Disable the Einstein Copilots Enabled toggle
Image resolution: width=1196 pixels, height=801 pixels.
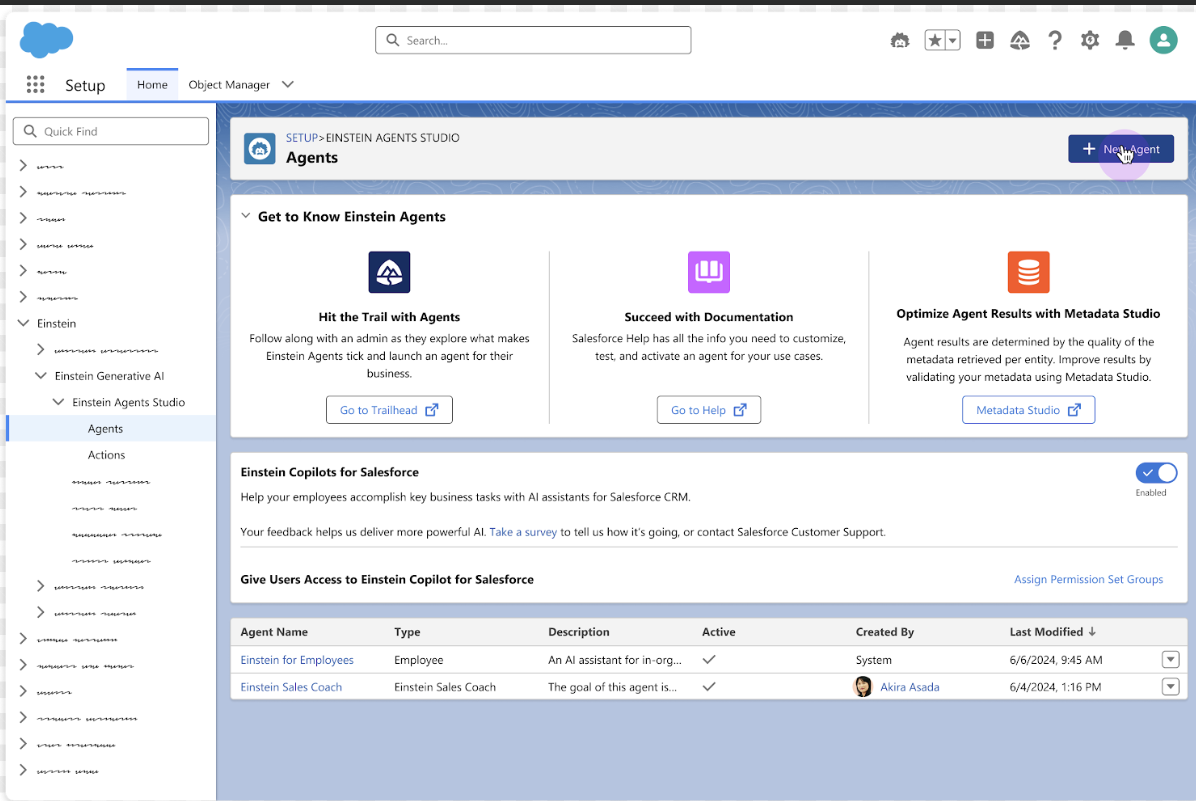1156,473
